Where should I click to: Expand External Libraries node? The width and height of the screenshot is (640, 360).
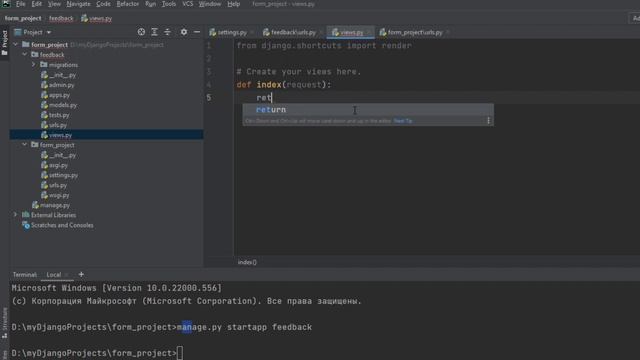16,215
